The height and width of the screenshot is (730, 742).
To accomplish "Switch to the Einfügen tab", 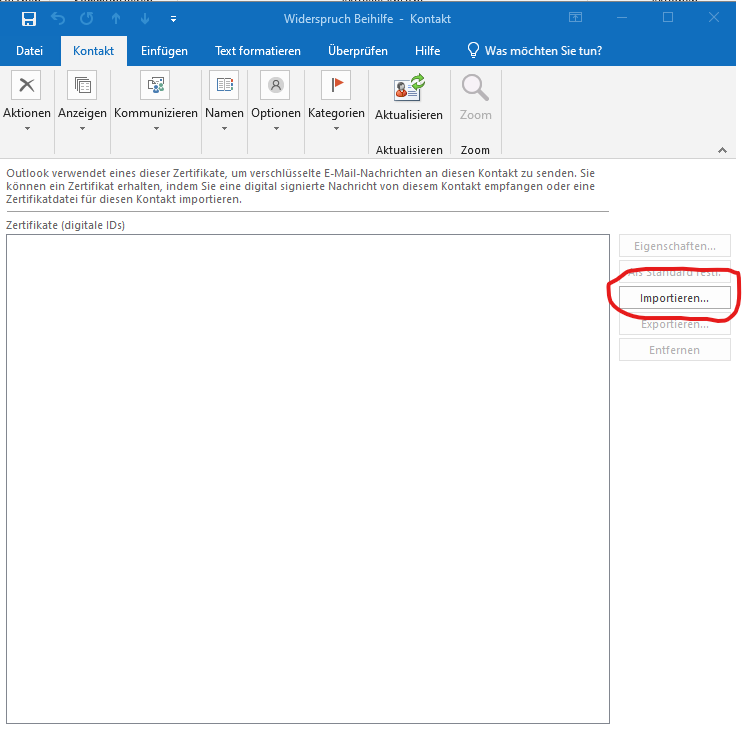I will [164, 51].
